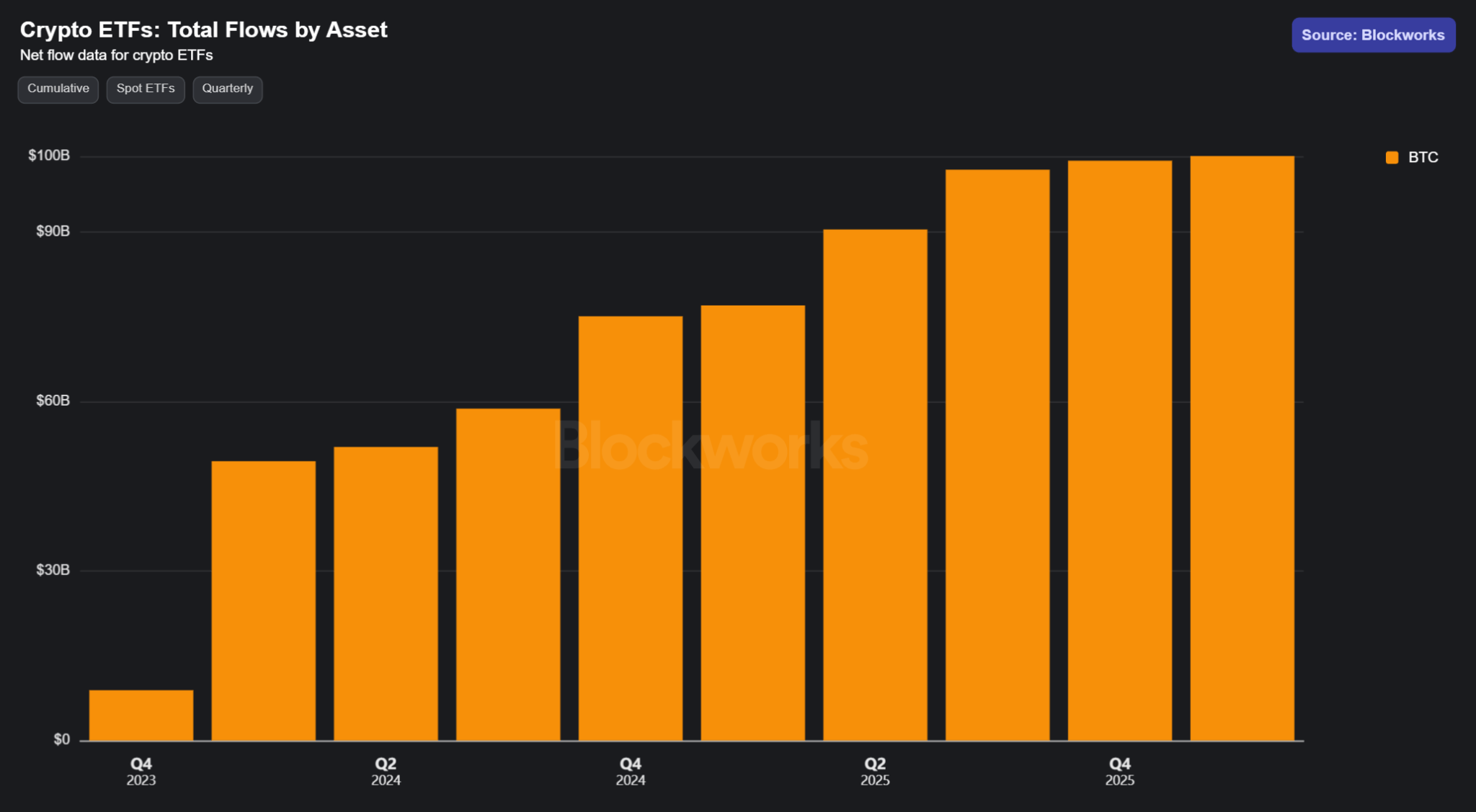Click the Q2 2025 axis label
This screenshot has width=1476, height=812.
click(x=875, y=771)
